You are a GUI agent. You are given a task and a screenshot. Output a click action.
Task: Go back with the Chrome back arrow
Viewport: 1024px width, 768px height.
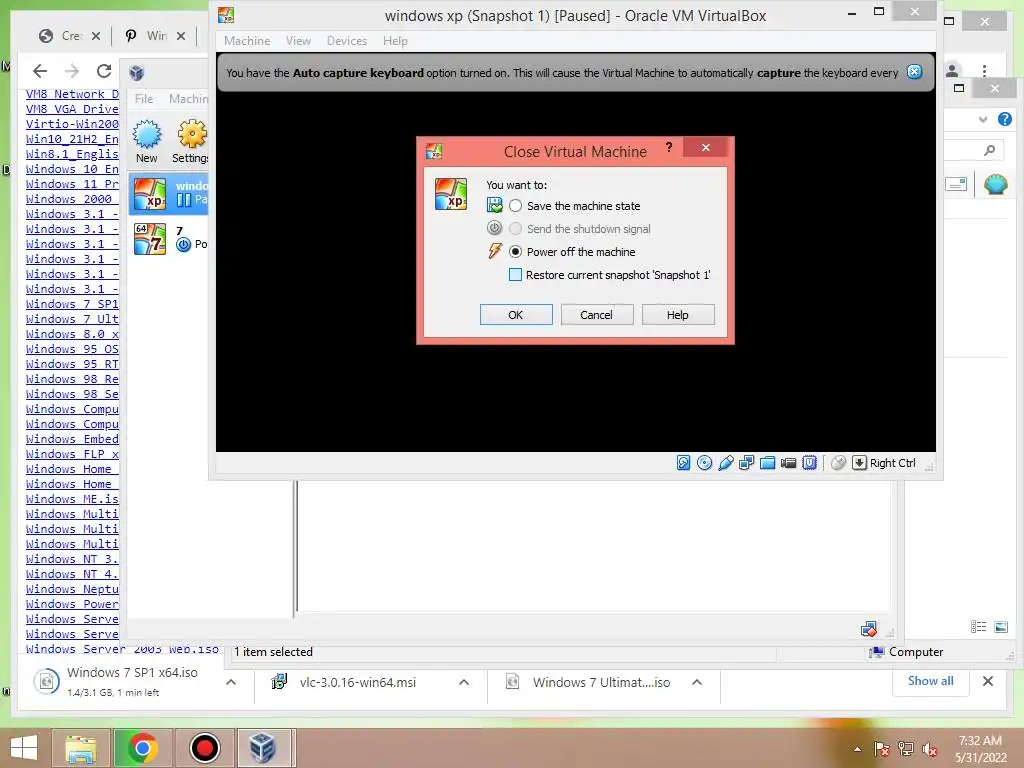click(40, 71)
